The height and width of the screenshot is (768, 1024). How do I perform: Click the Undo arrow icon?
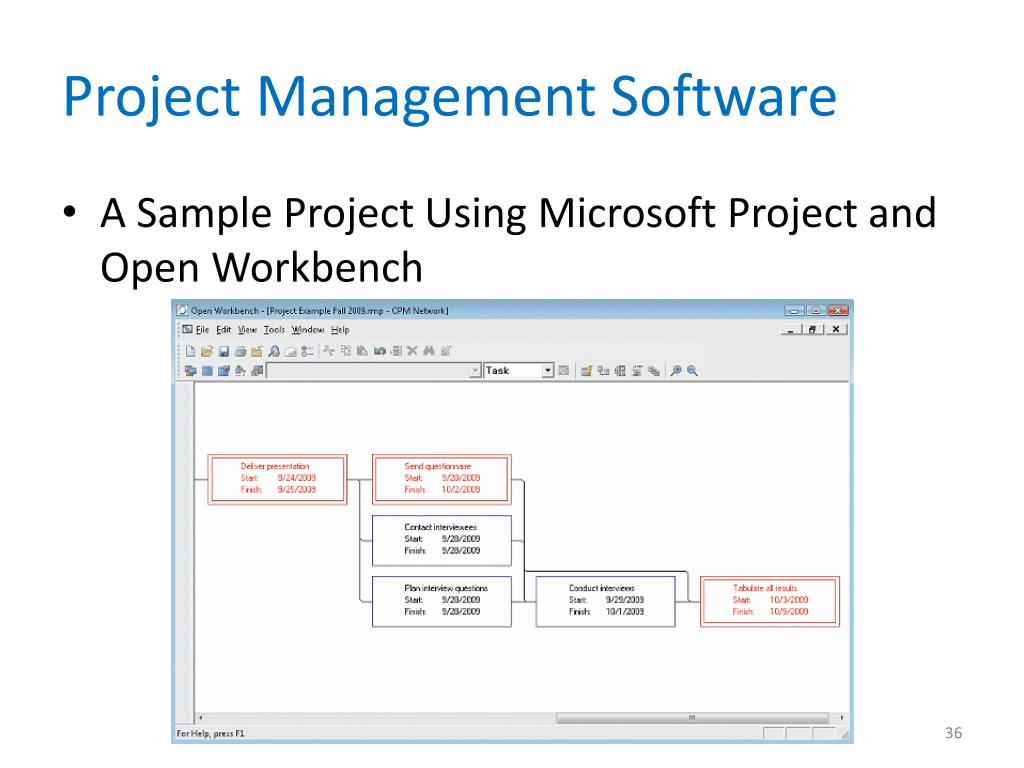point(379,351)
